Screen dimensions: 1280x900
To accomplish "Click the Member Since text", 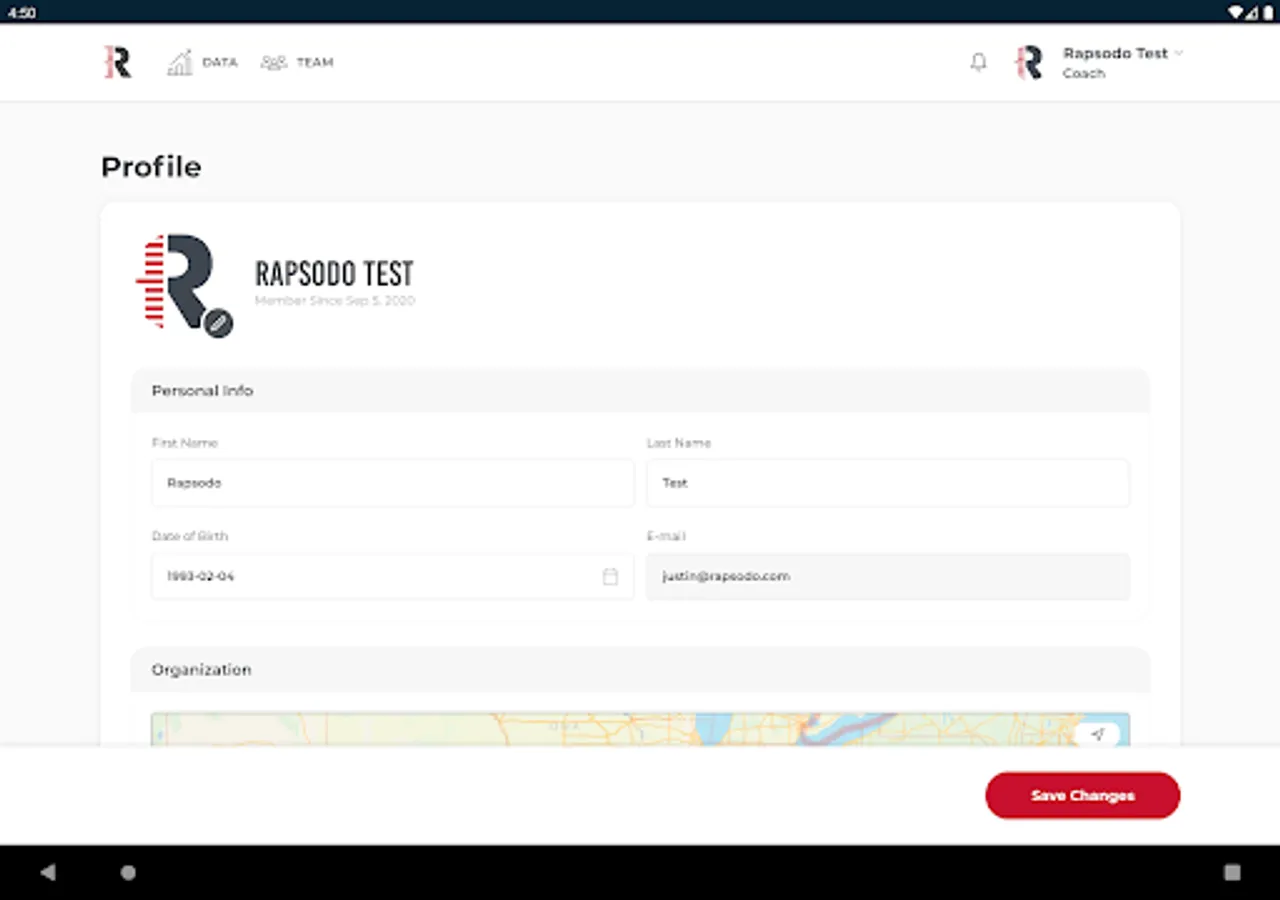I will tap(335, 301).
